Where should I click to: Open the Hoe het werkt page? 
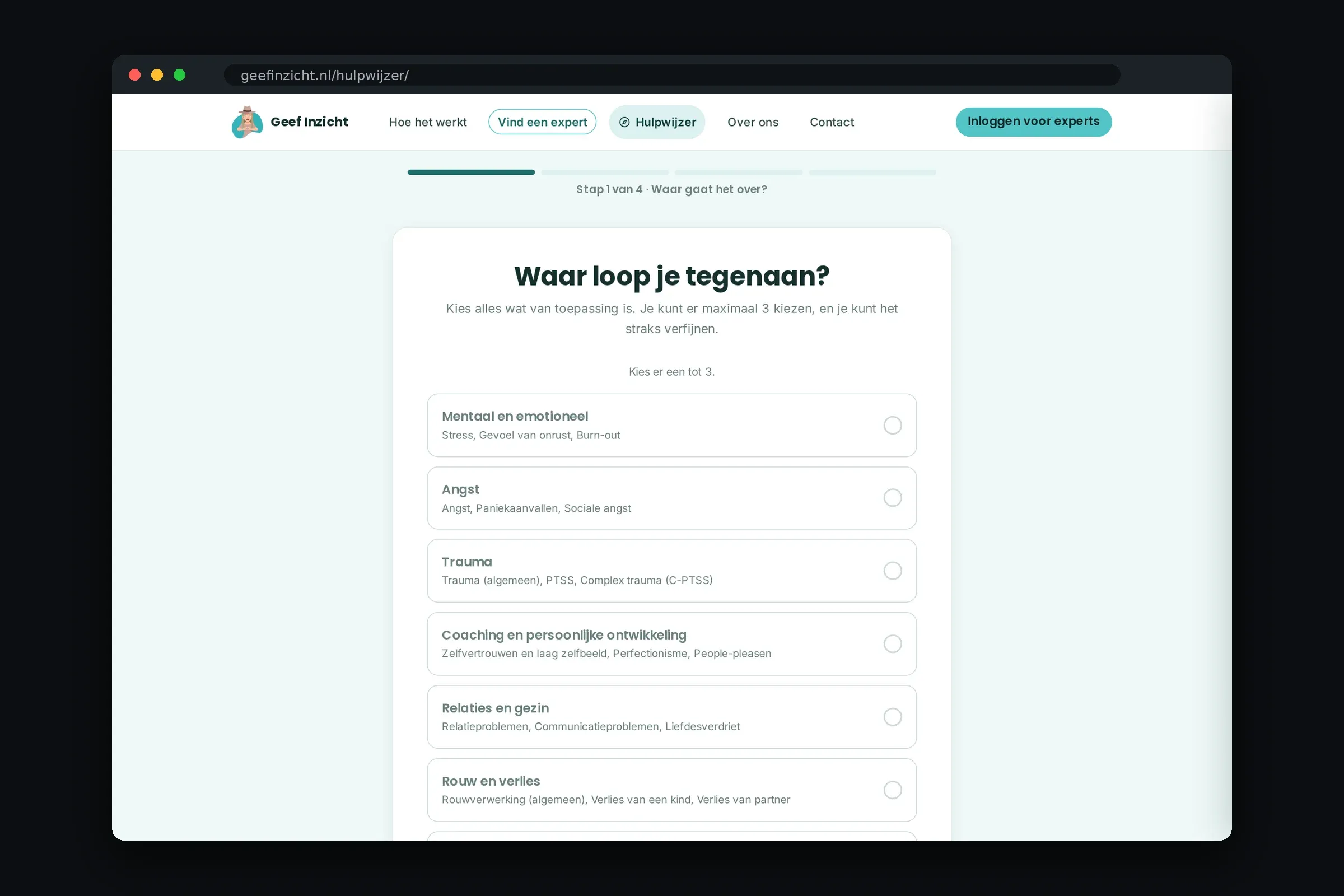[x=427, y=122]
